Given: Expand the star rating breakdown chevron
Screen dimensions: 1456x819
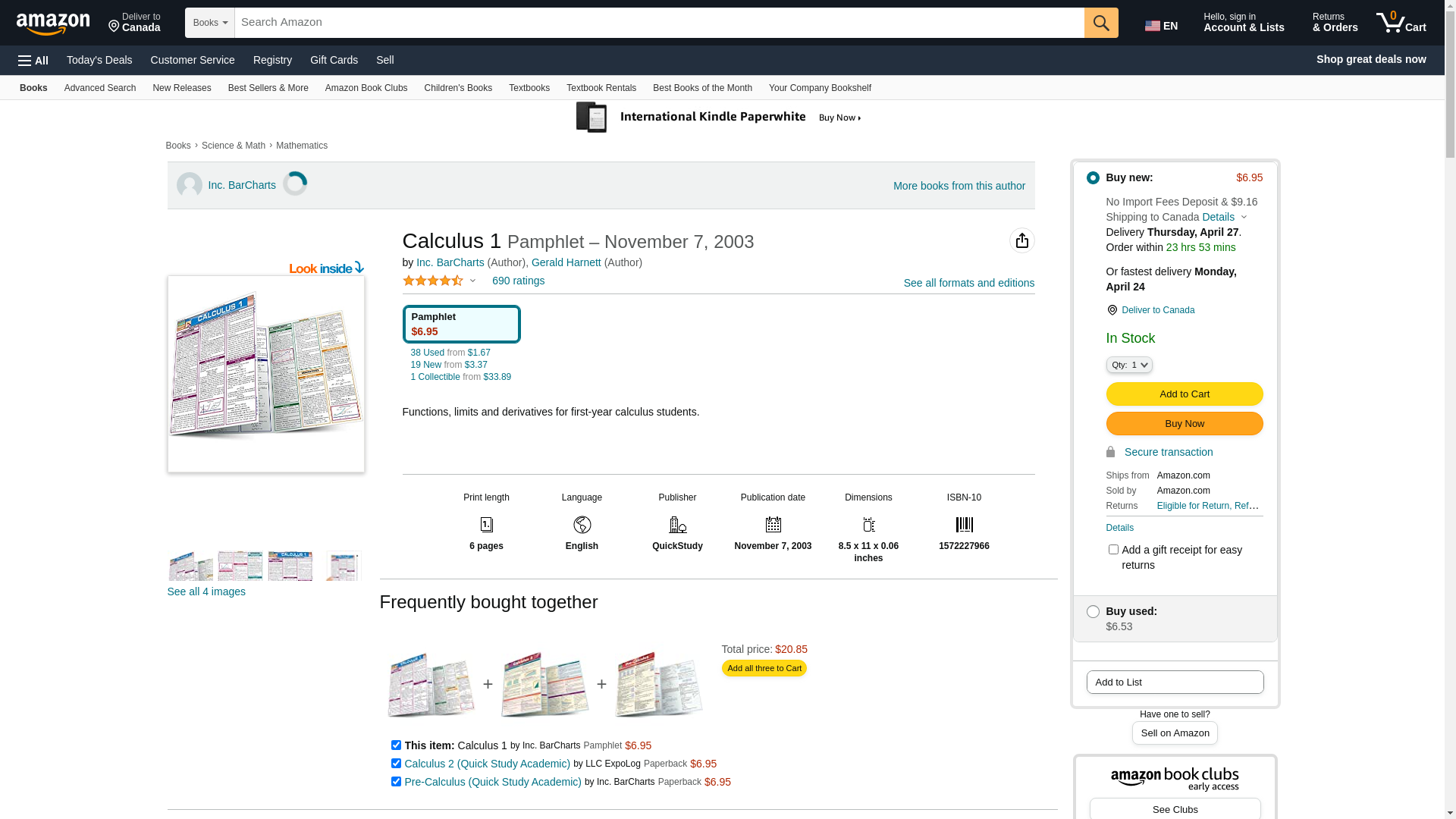Looking at the screenshot, I should pyautogui.click(x=472, y=281).
